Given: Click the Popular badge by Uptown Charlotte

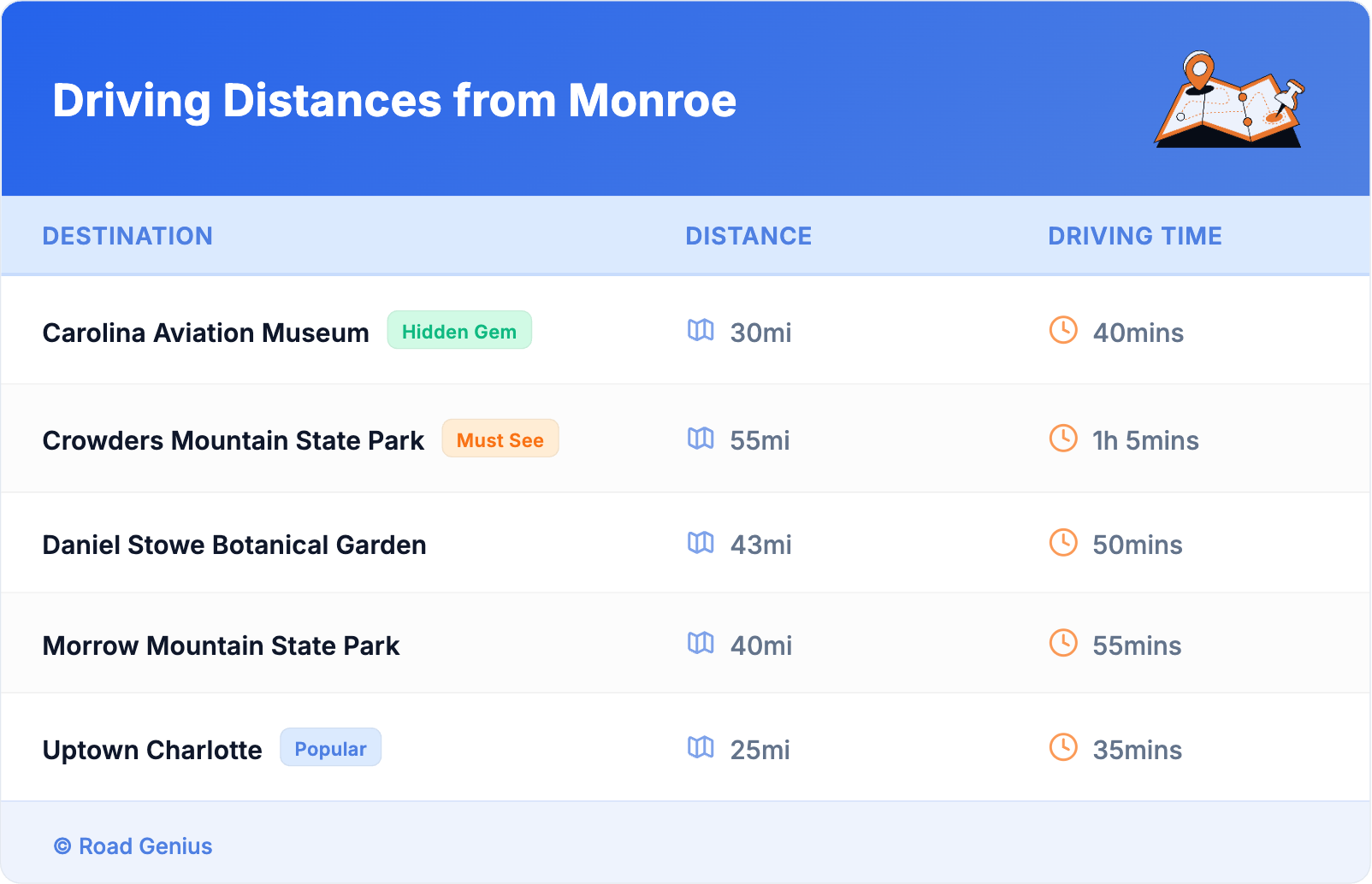Looking at the screenshot, I should click(330, 748).
